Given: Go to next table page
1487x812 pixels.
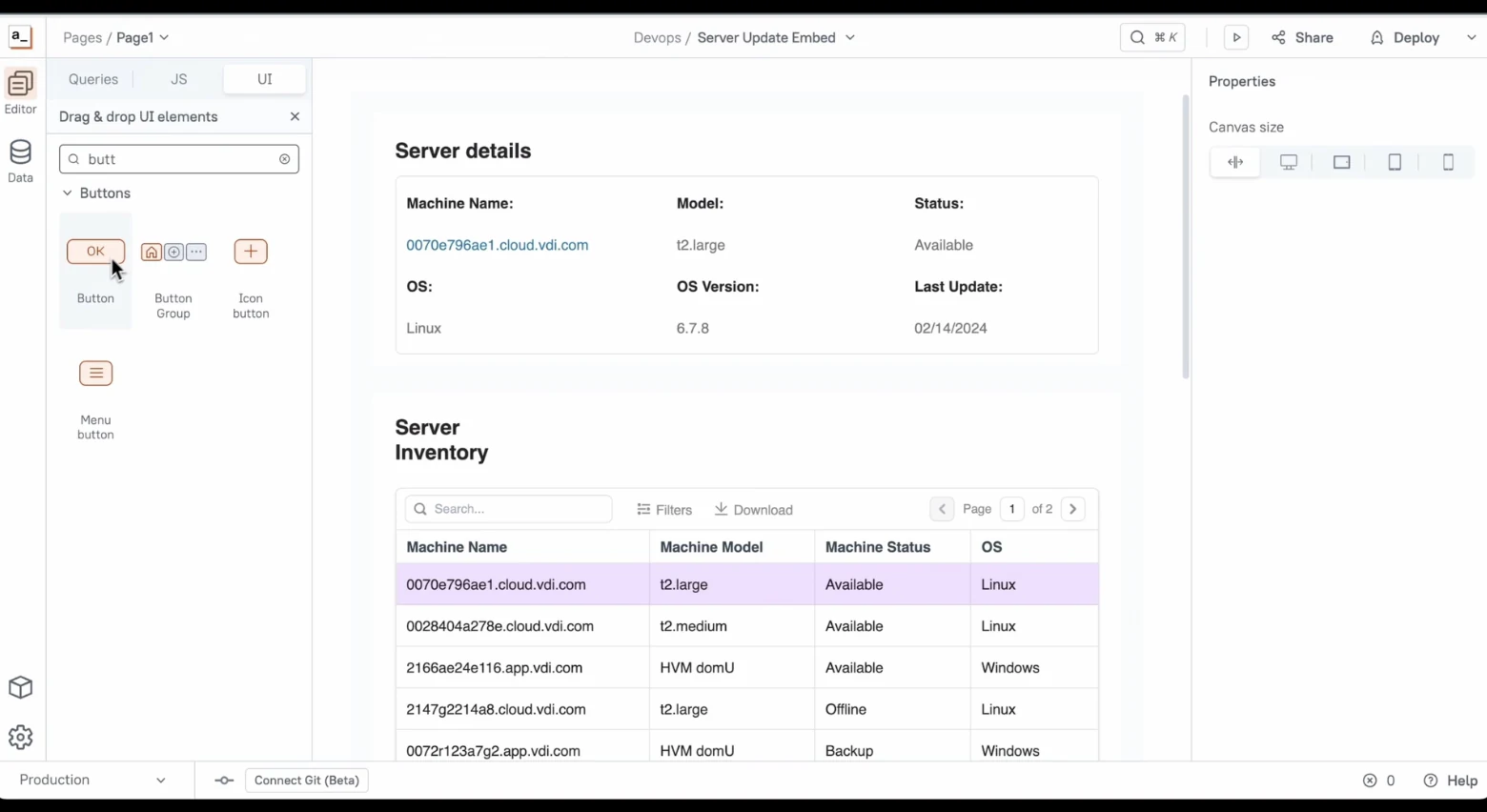Looking at the screenshot, I should tap(1073, 509).
